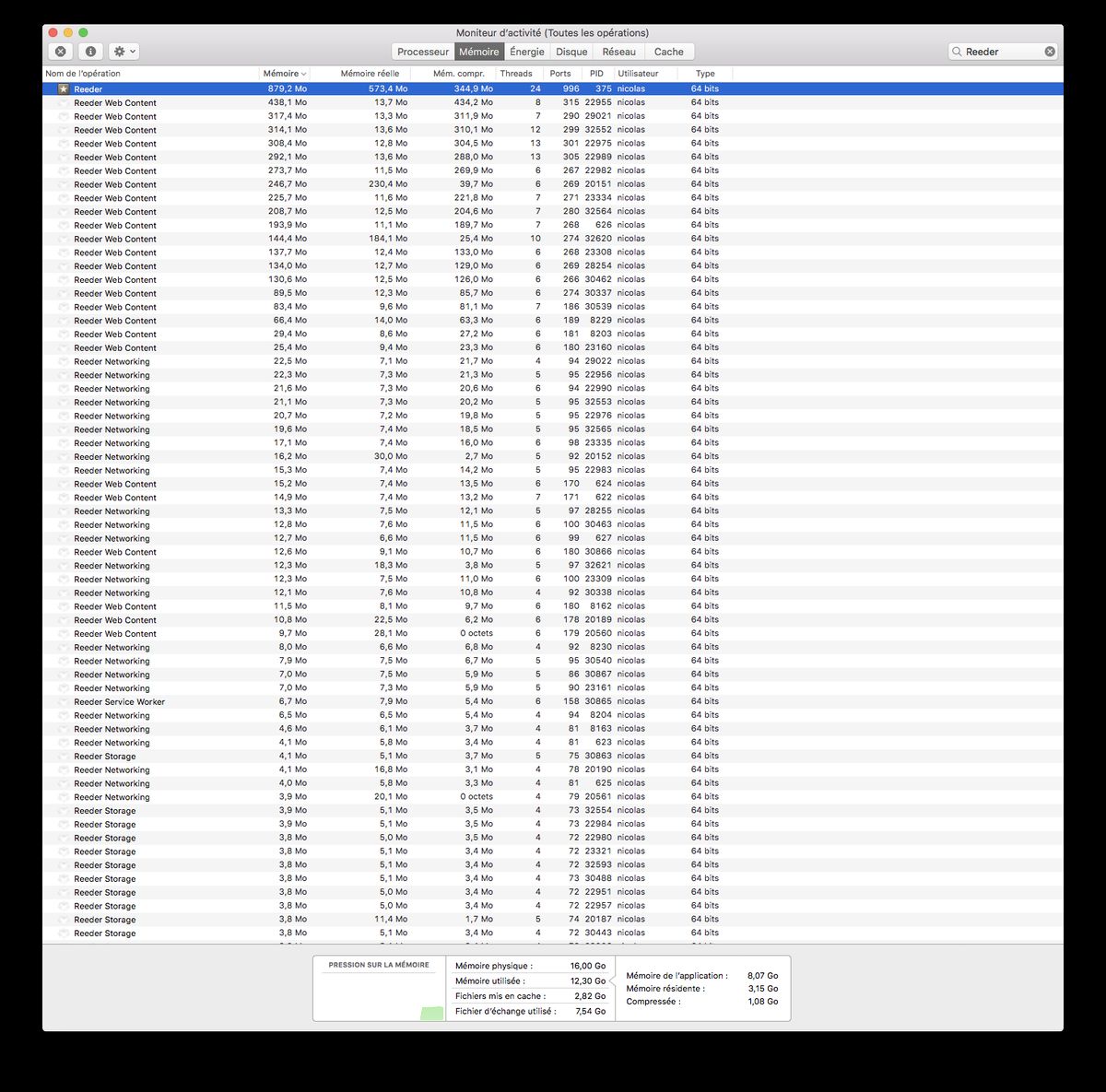Screen dimensions: 1106x1092
Task: Click the 317,4 Mo memory cell
Action: [288, 116]
